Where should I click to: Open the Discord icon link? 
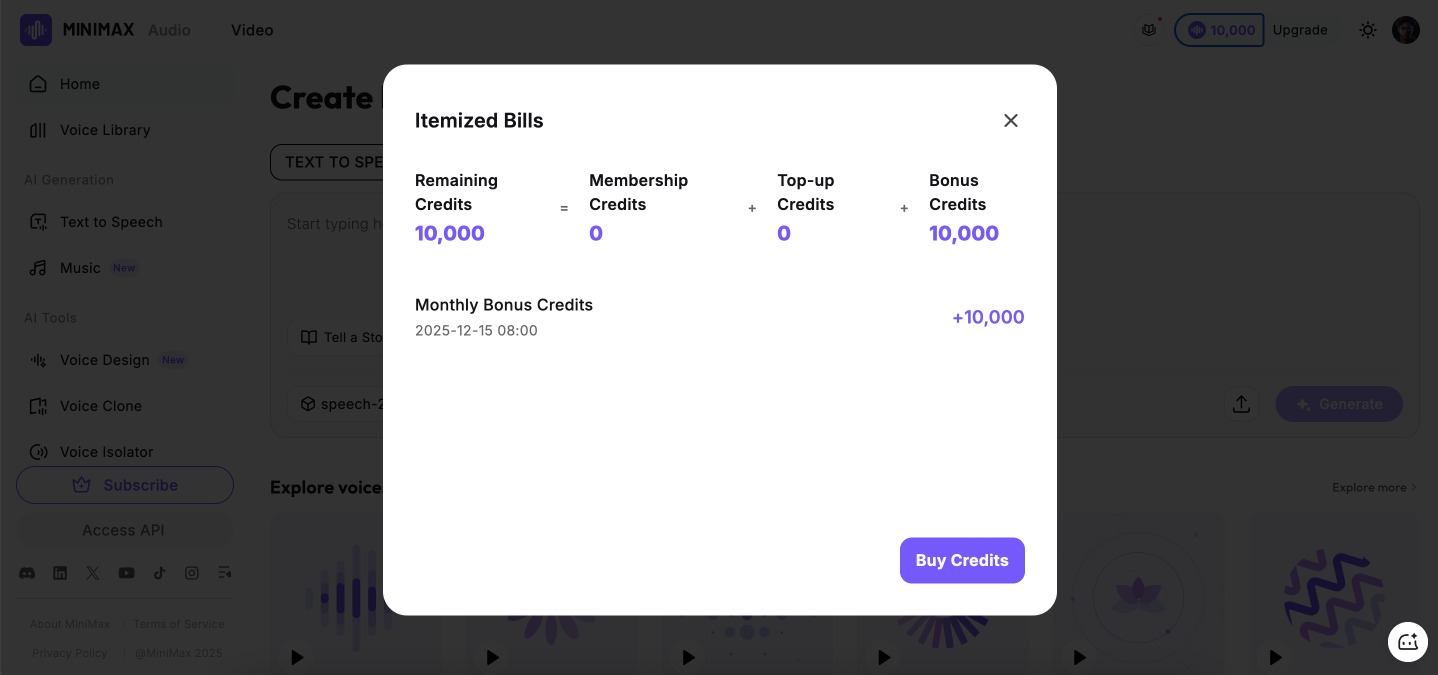click(28, 573)
